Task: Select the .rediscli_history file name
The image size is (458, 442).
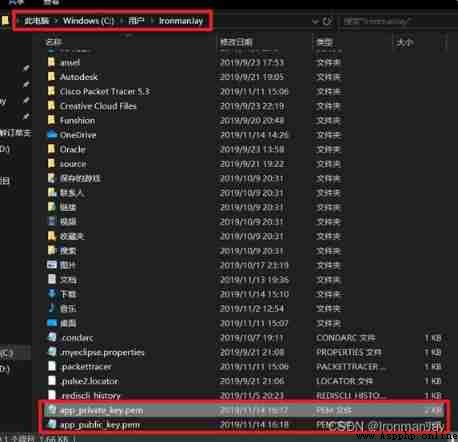Action: click(x=91, y=396)
